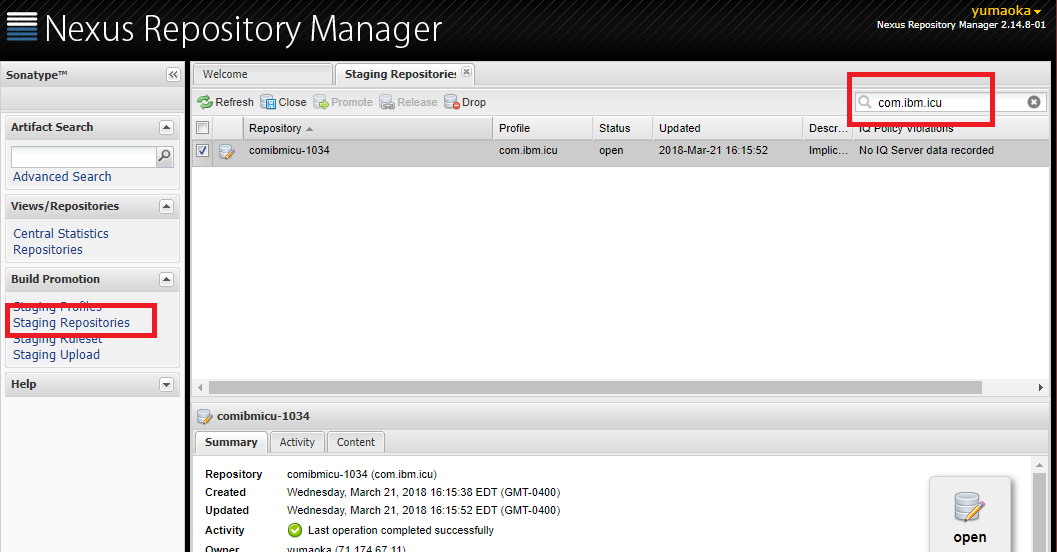Sort by the Repository column header
Viewport: 1057px width, 552px height.
click(x=367, y=128)
